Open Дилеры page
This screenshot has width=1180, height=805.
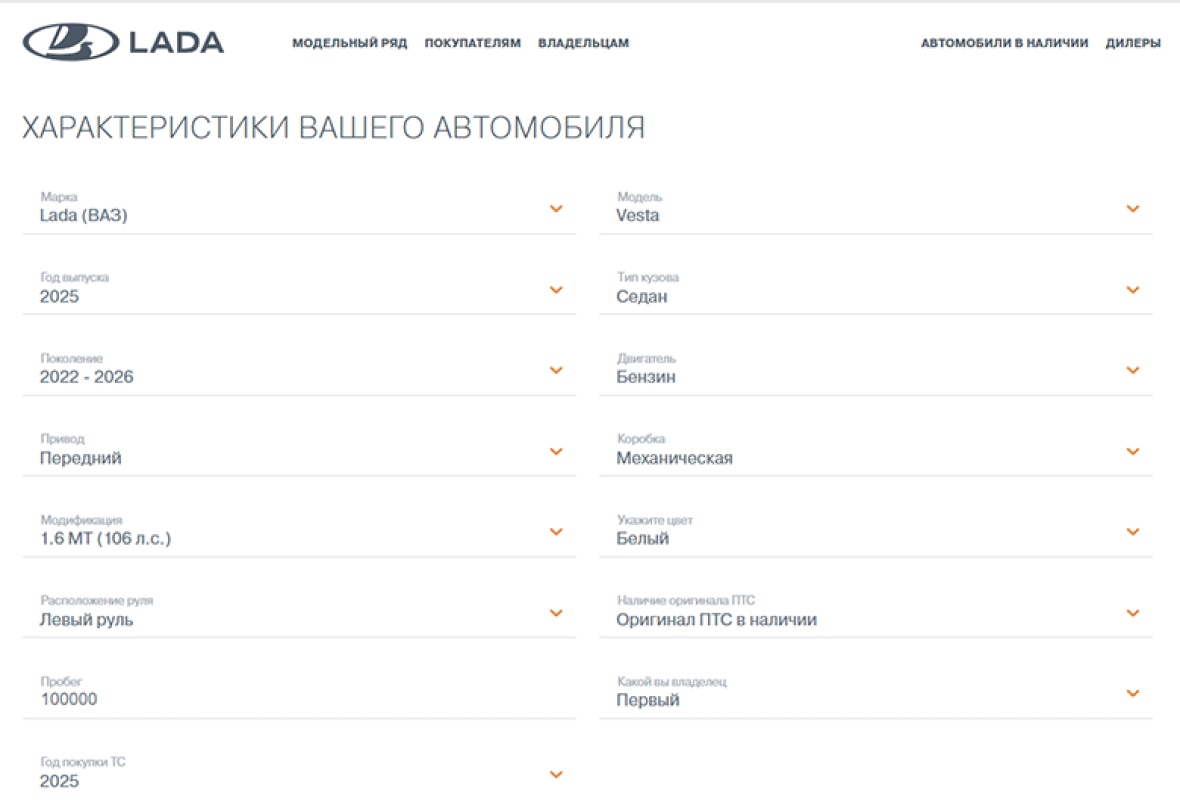click(1133, 43)
